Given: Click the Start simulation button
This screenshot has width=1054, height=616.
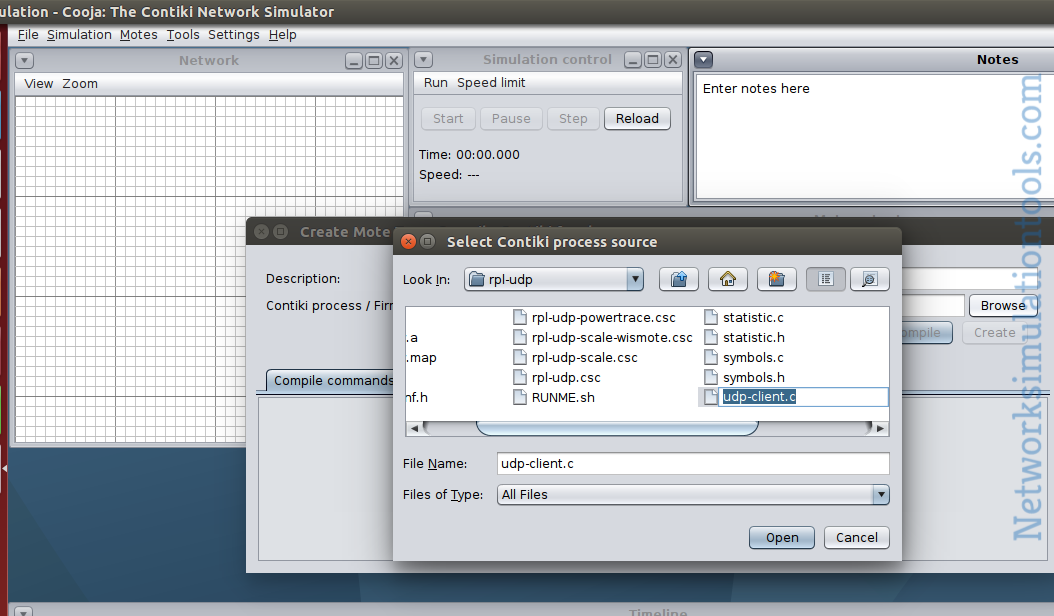Looking at the screenshot, I should [x=448, y=118].
